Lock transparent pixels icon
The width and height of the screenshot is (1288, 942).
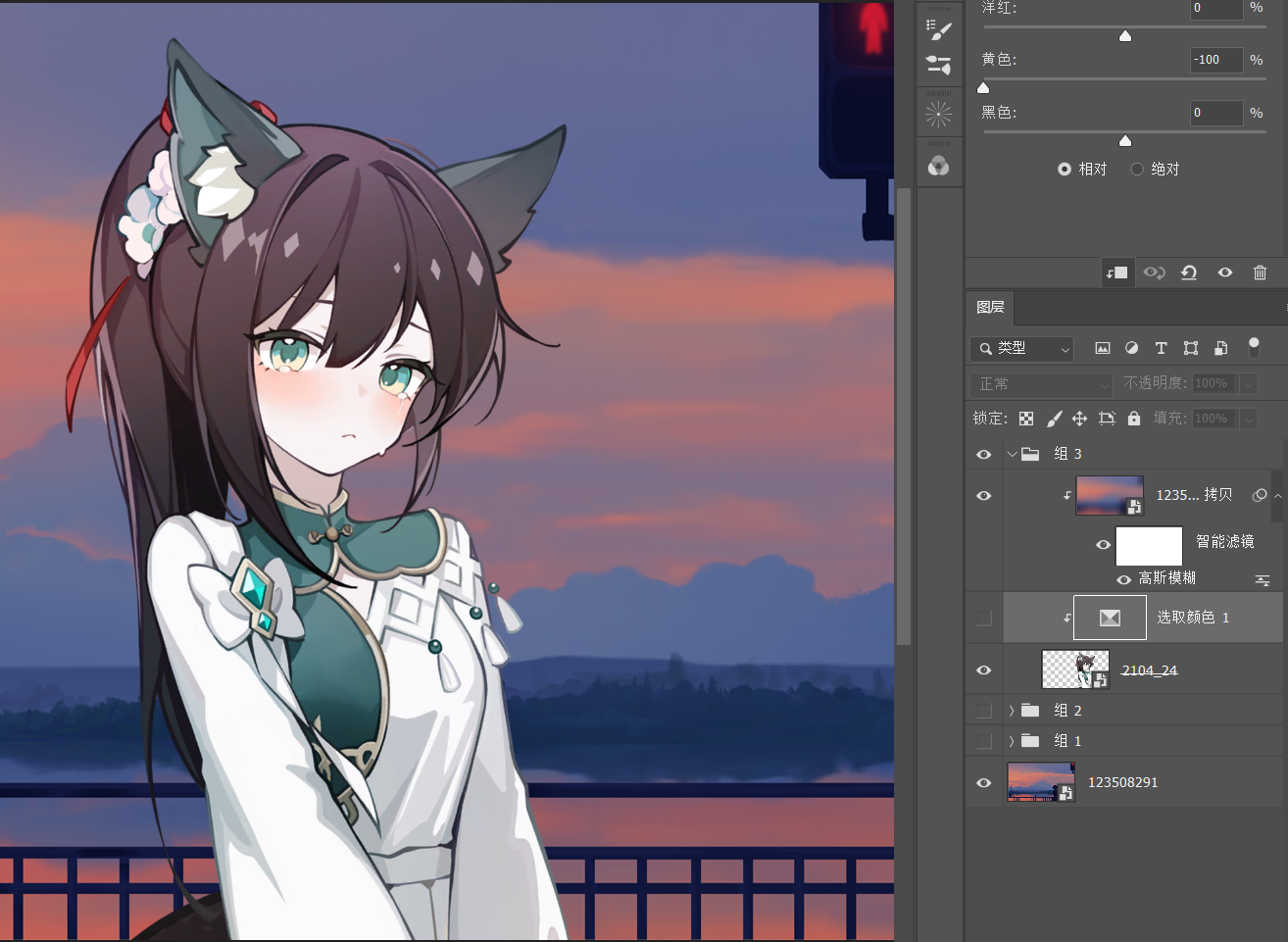pos(1026,419)
